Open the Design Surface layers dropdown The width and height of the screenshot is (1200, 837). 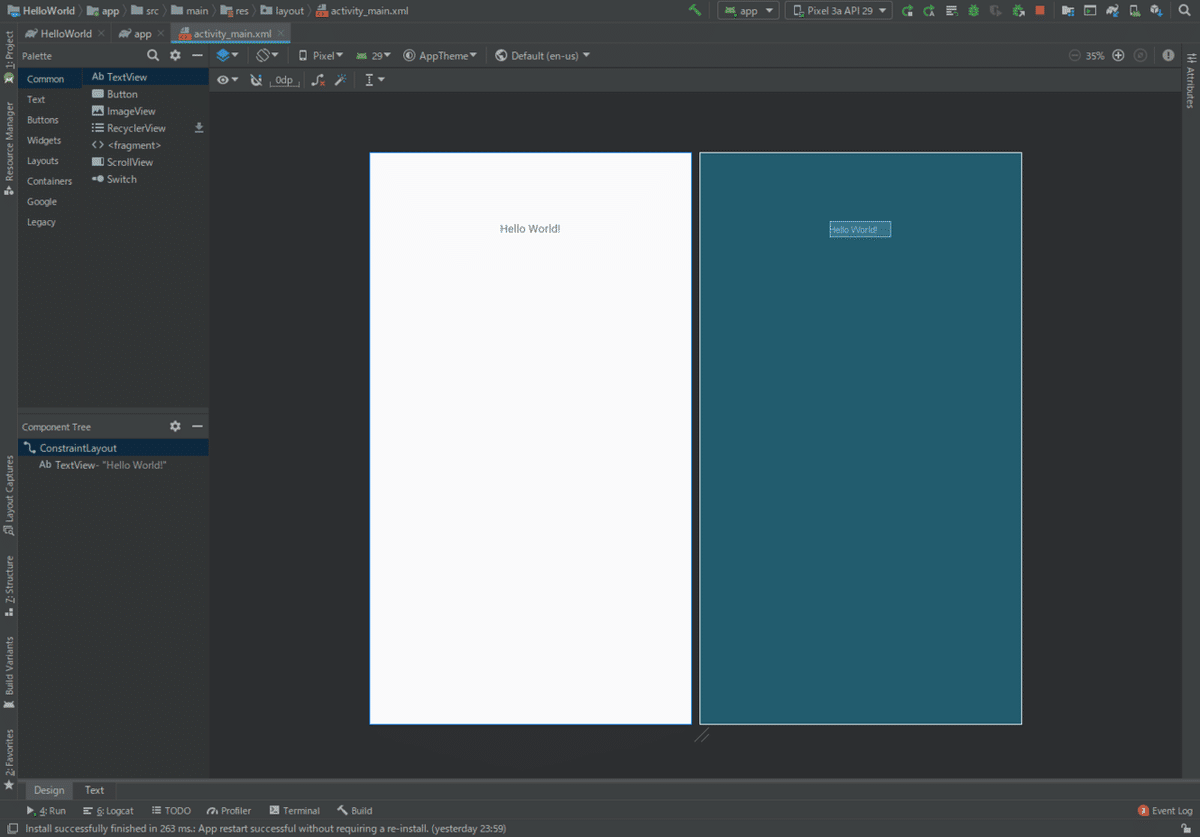click(227, 56)
